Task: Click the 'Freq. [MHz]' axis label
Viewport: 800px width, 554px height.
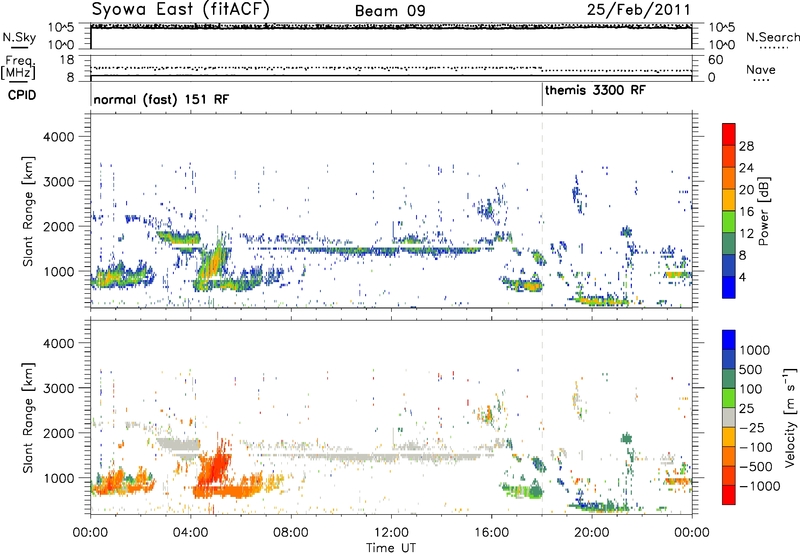Action: pos(15,67)
